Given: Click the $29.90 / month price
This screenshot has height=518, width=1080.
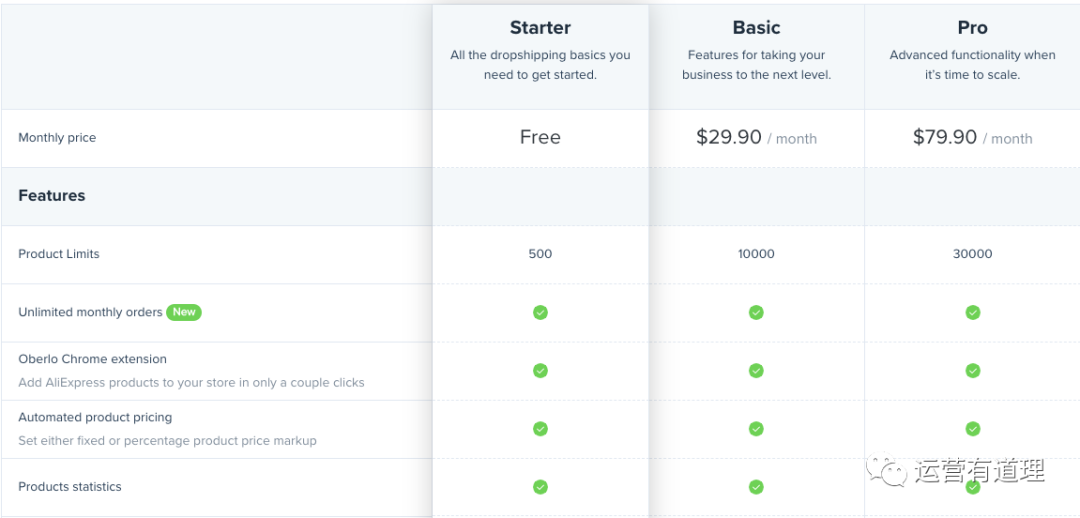Looking at the screenshot, I should (756, 138).
